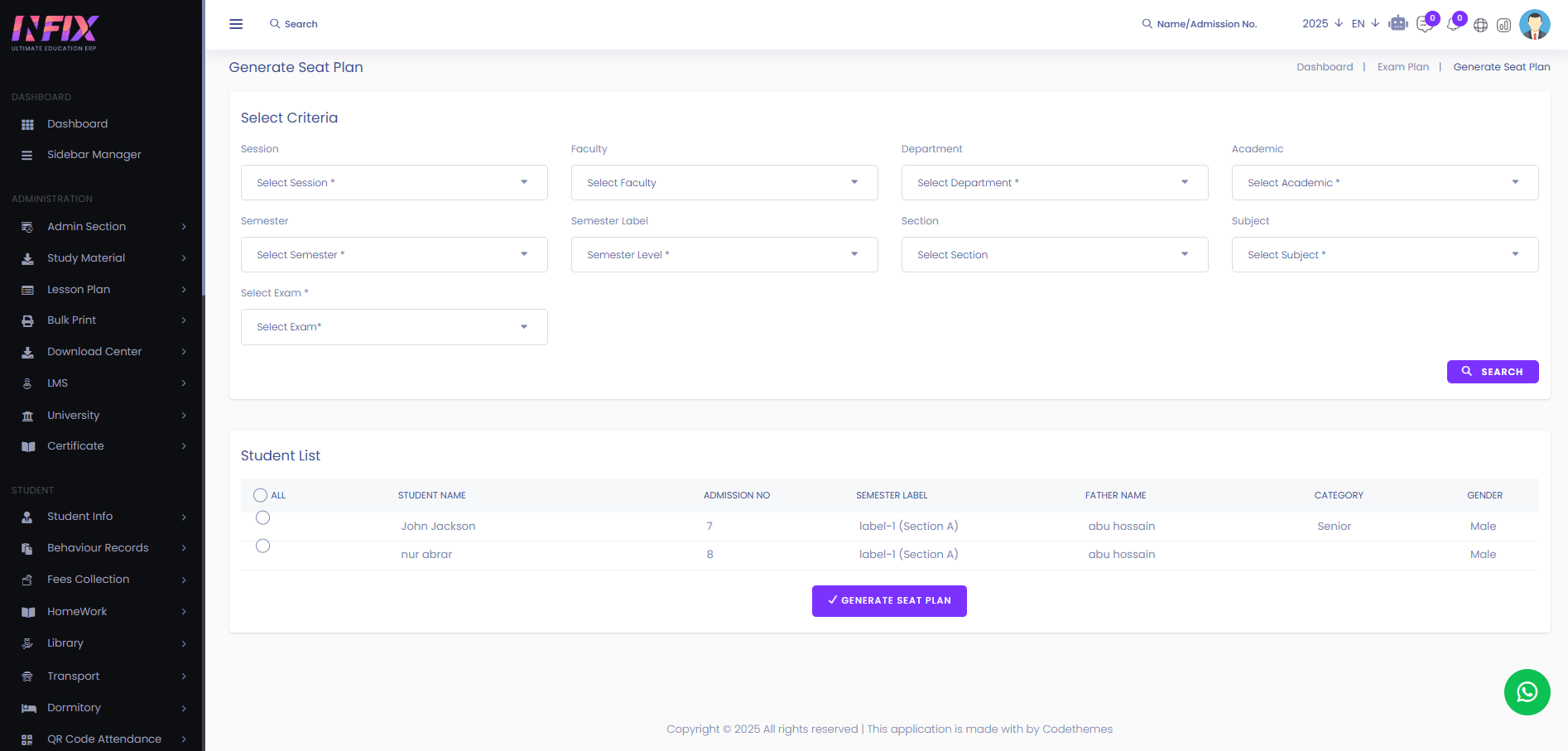The image size is (1568, 751).
Task: Select nur abrar's row radio button
Action: (x=262, y=546)
